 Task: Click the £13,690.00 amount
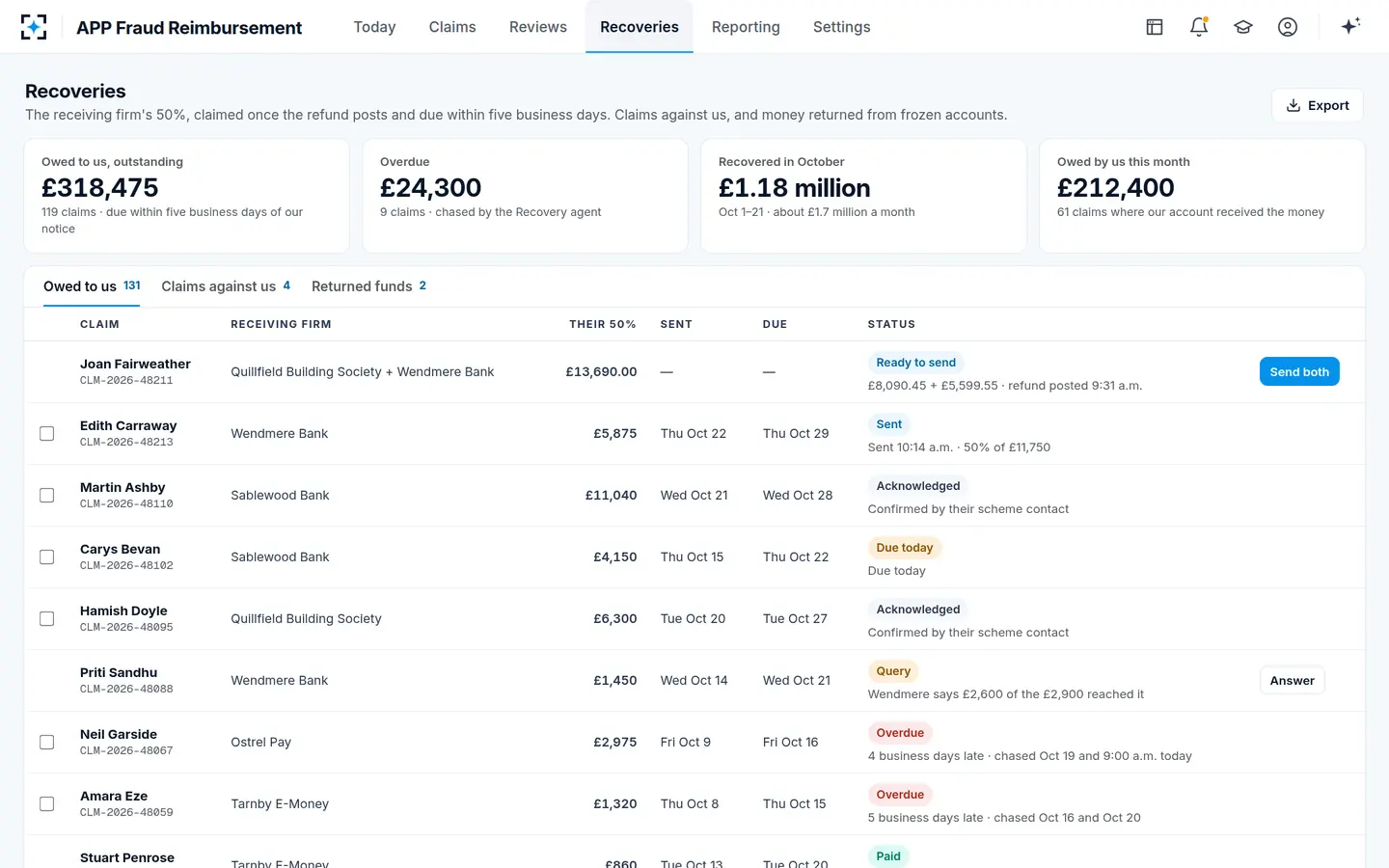click(x=601, y=372)
